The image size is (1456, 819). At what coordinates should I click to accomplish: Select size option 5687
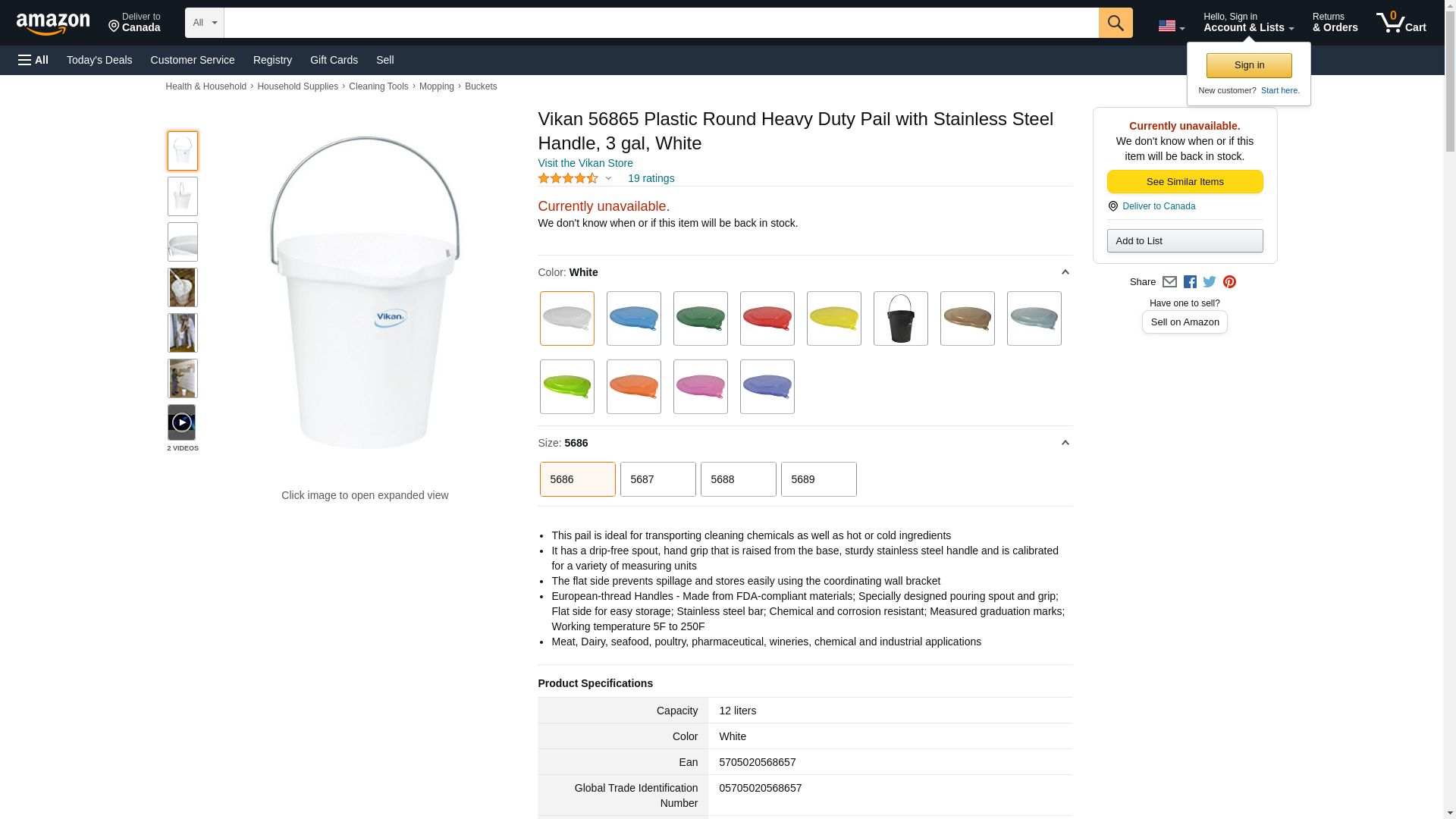(x=657, y=479)
